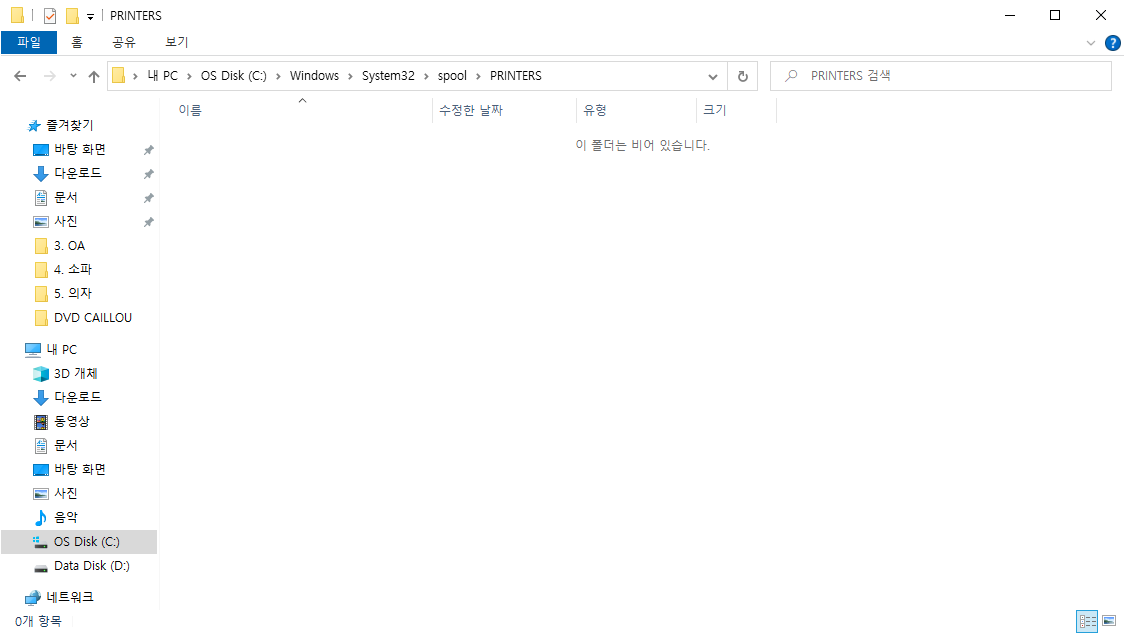Click PRINTERS in the address breadcrumb
The height and width of the screenshot is (634, 1125).
pyautogui.click(x=516, y=76)
